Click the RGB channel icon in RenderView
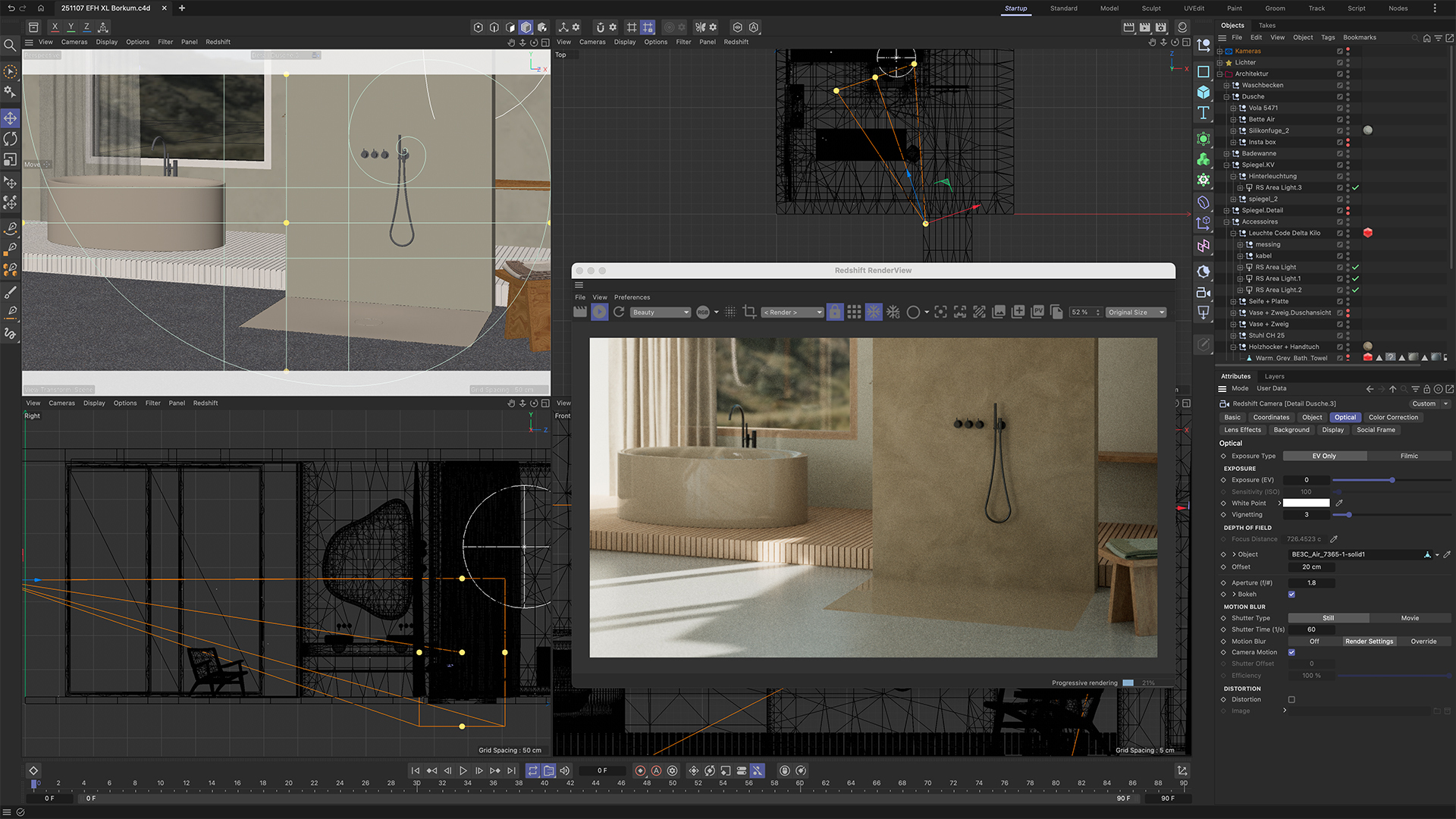This screenshot has width=1456, height=819. (703, 312)
